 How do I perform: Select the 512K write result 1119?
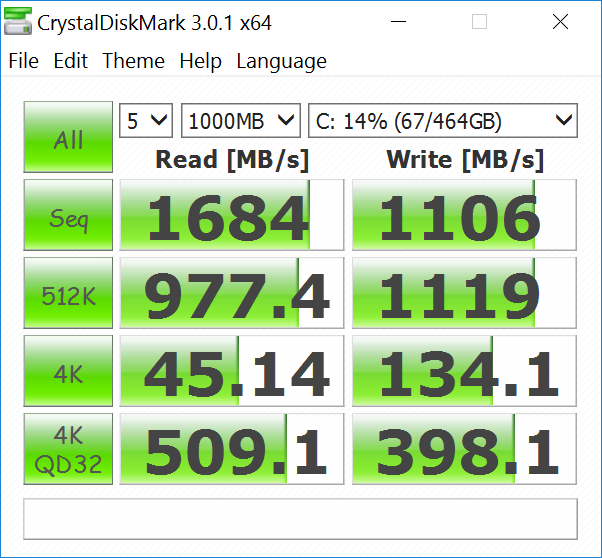click(x=464, y=293)
